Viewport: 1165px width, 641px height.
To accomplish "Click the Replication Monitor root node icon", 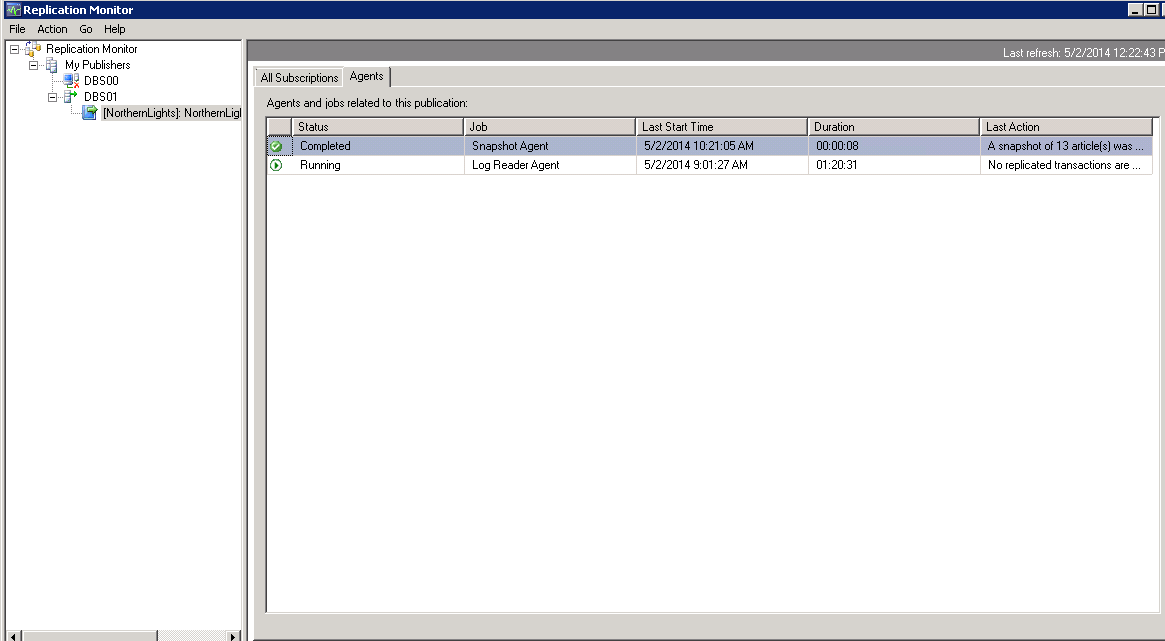I will [x=34, y=49].
